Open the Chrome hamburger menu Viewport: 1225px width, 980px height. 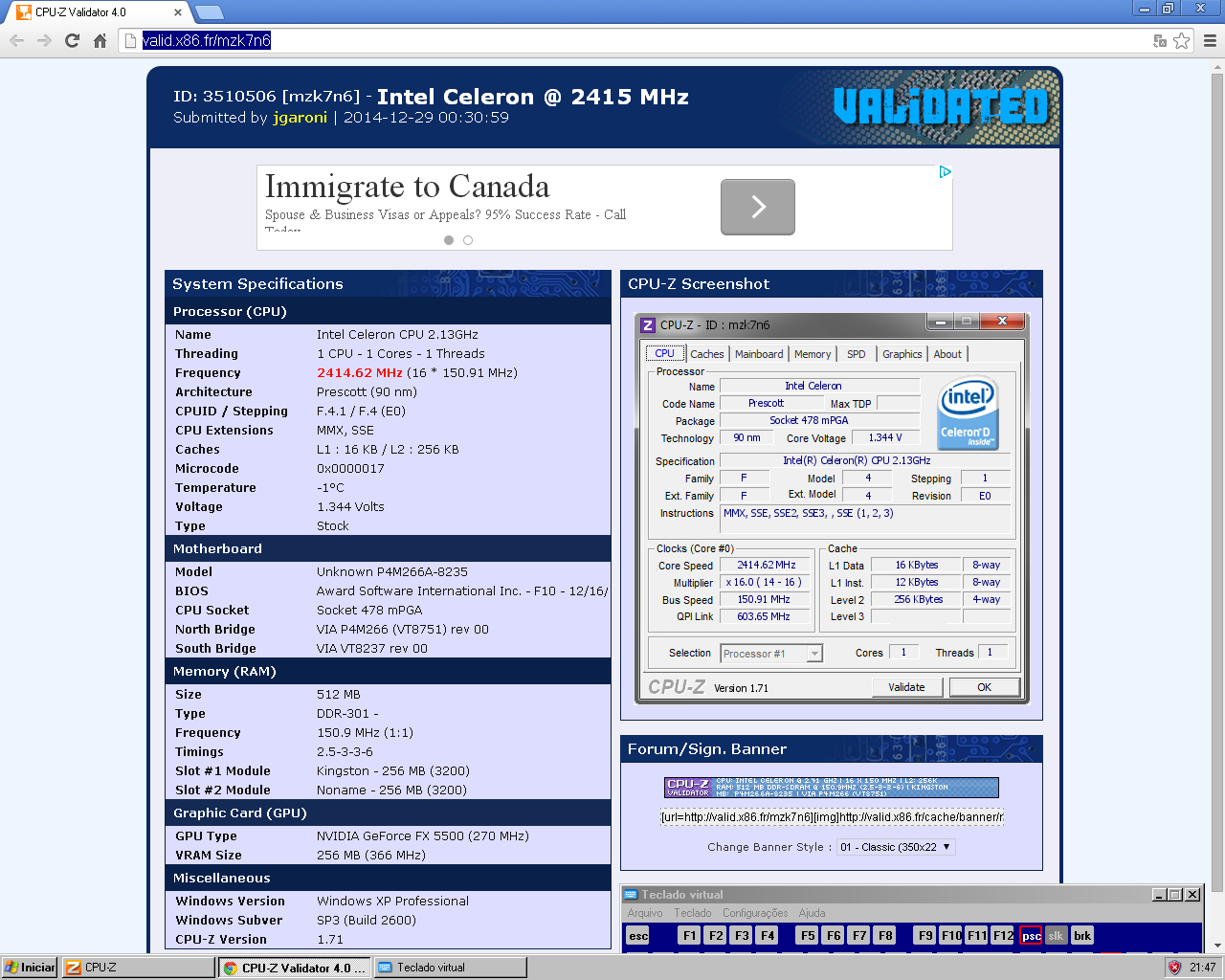coord(1210,40)
